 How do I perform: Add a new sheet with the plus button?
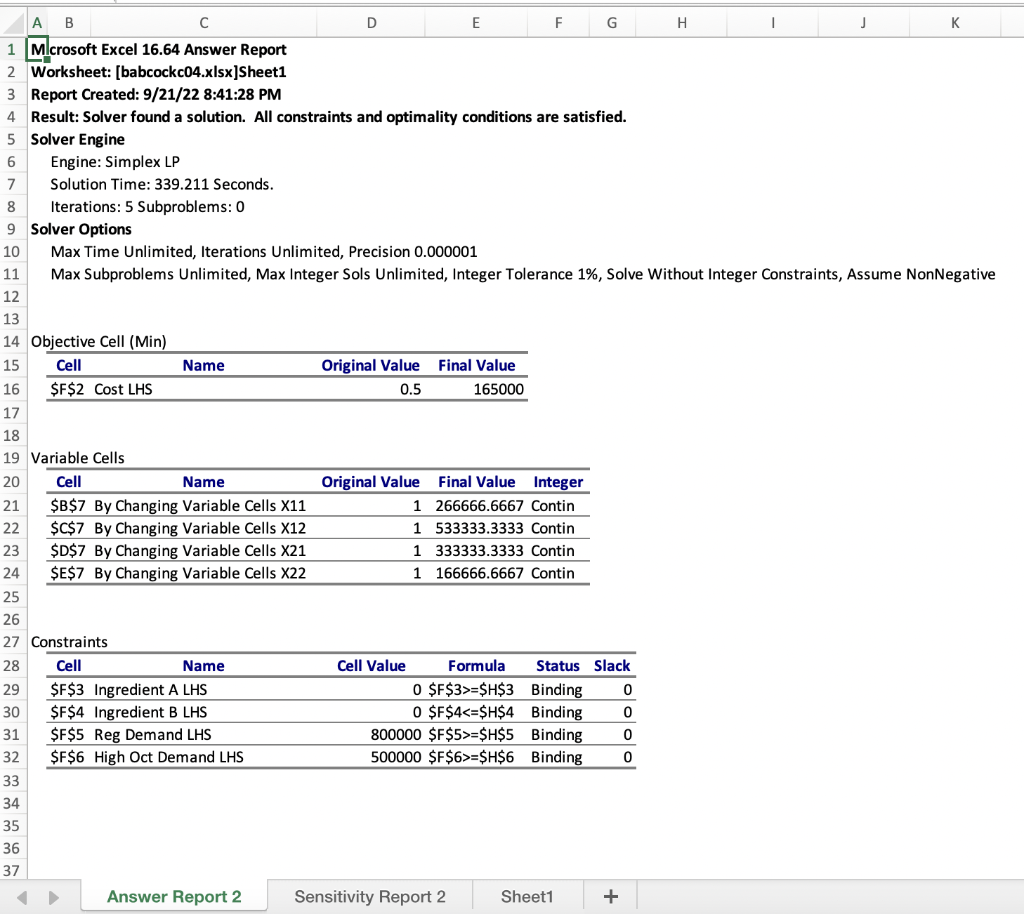pos(611,896)
